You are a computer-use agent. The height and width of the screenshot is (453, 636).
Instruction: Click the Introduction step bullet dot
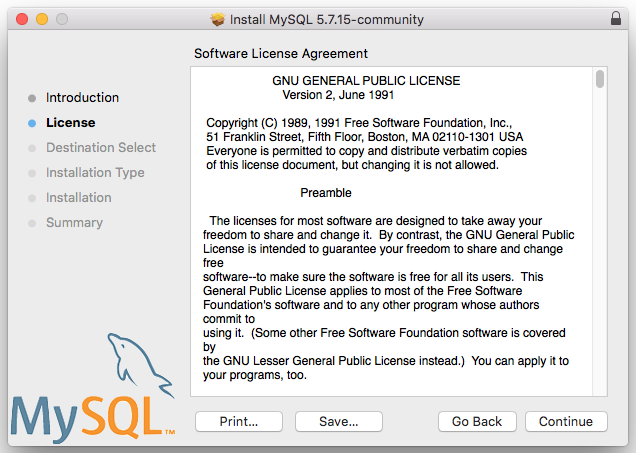pos(32,98)
